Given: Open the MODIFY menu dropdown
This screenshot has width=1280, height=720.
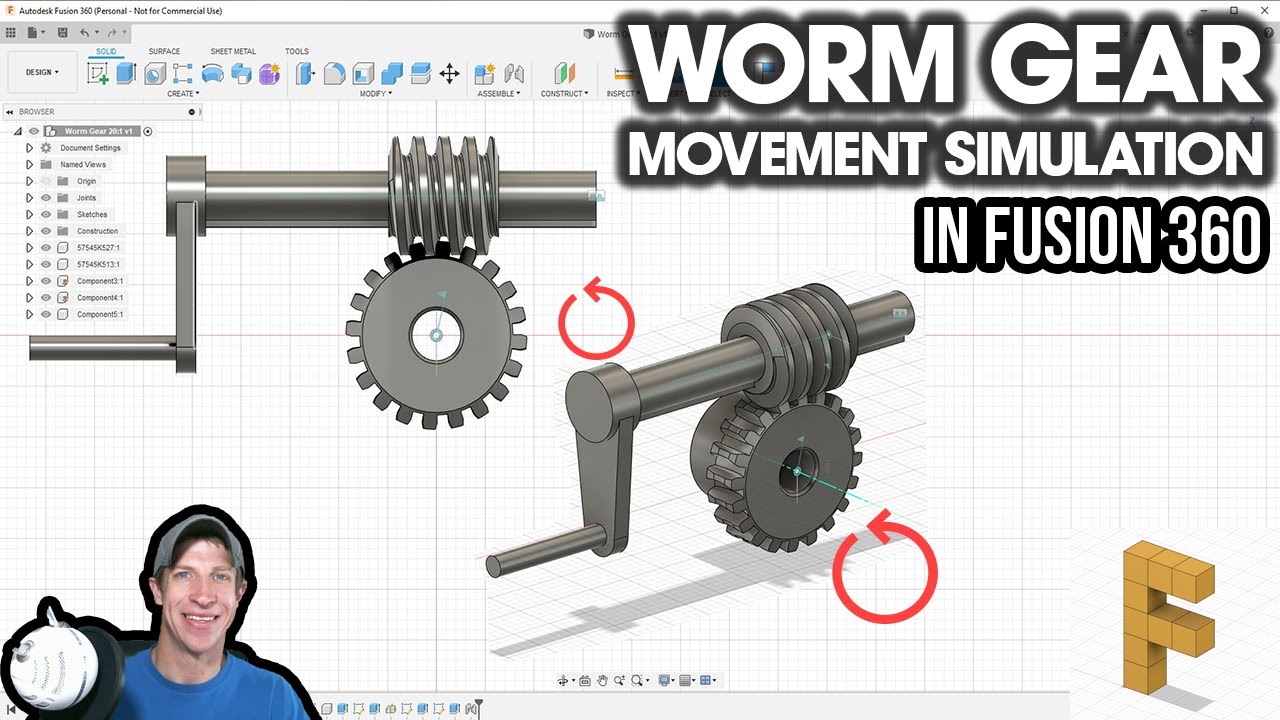Looking at the screenshot, I should [376, 94].
